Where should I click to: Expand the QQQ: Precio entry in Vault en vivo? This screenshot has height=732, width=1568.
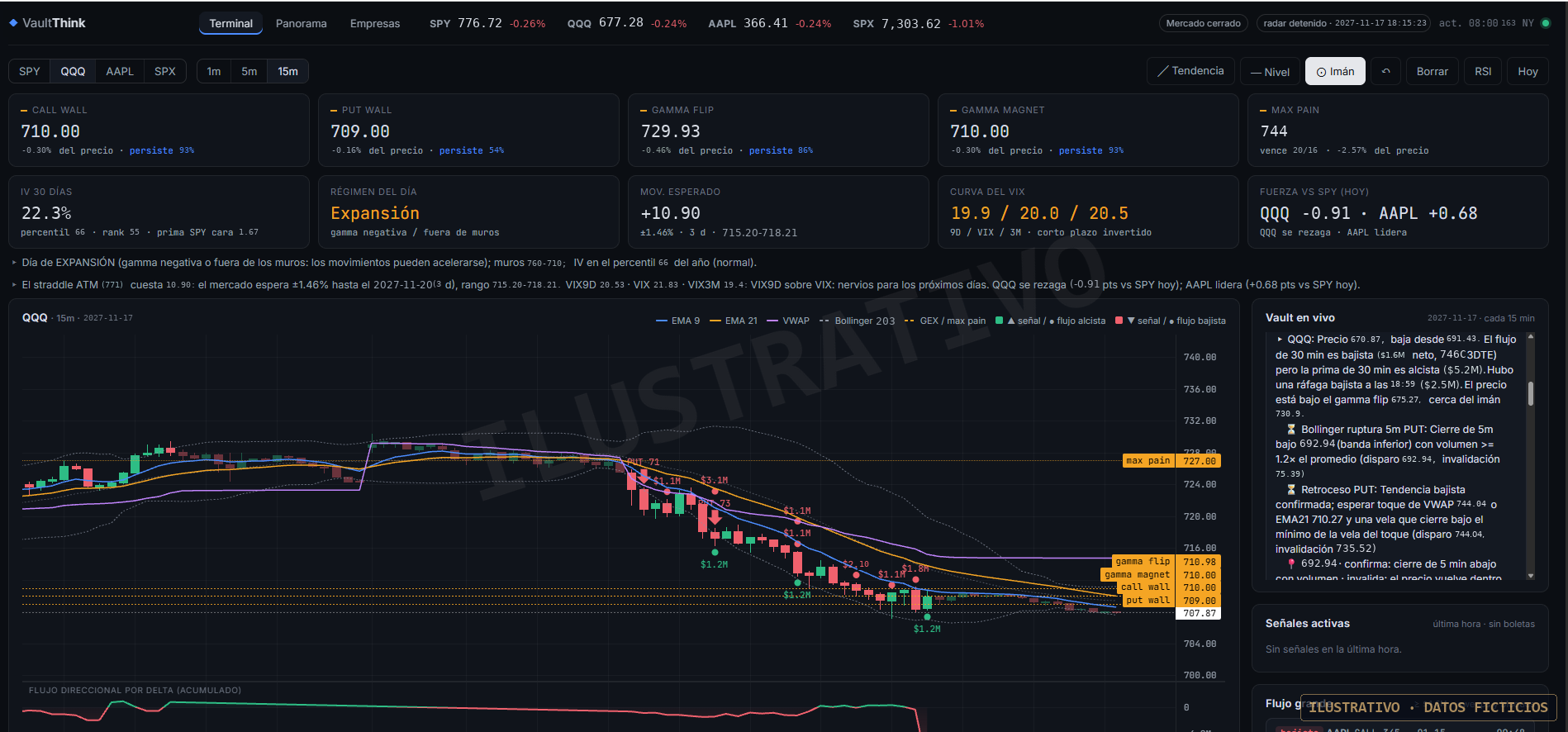click(x=1281, y=340)
